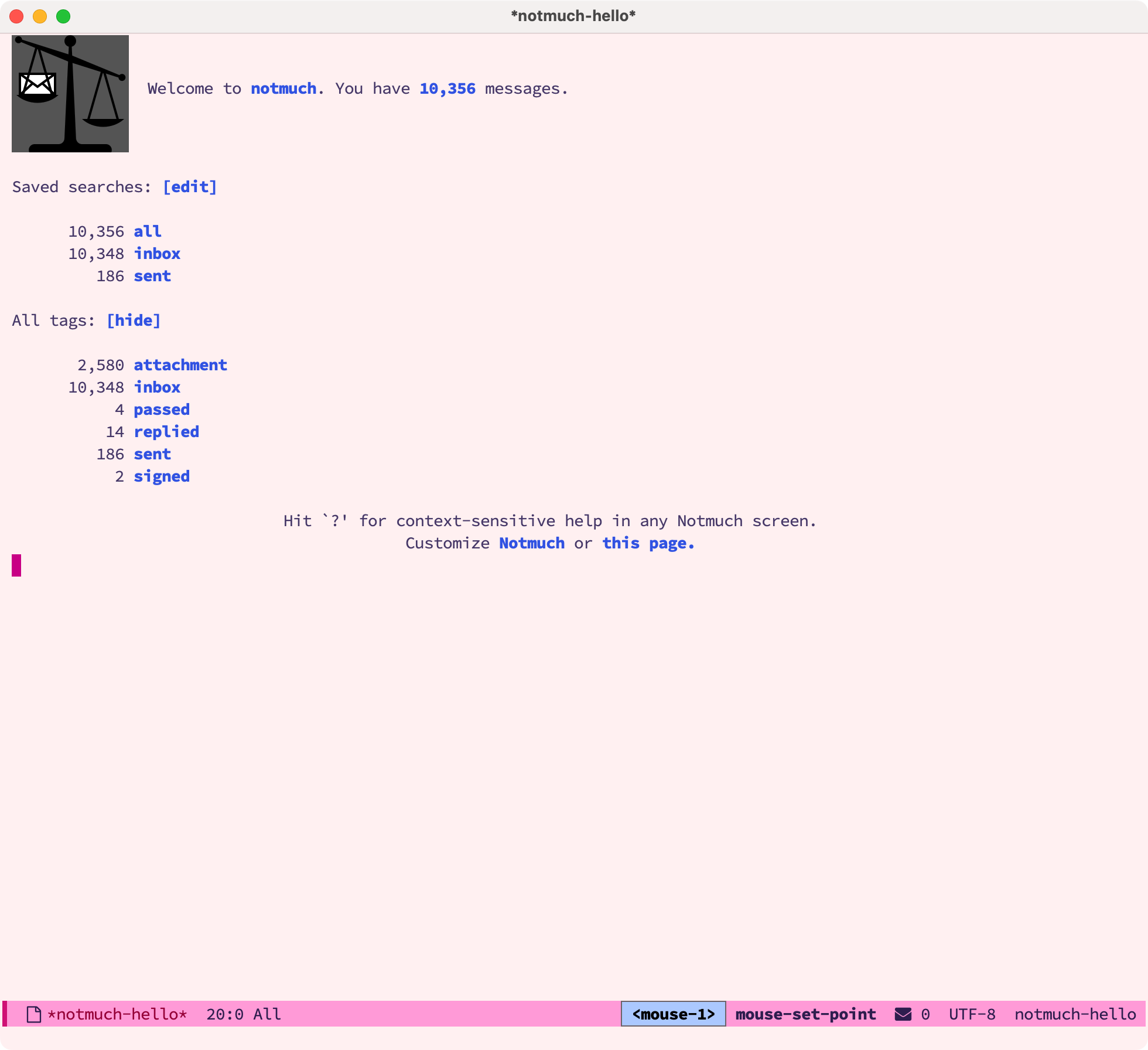Click the 2,580 count beside attachment
Viewport: 1148px width, 1050px height.
101,365
